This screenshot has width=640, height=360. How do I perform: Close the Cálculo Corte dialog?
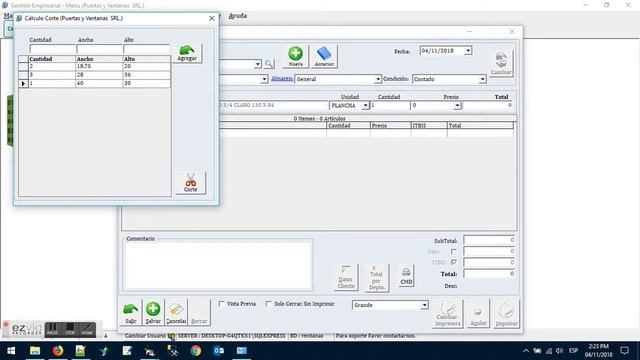click(x=211, y=18)
